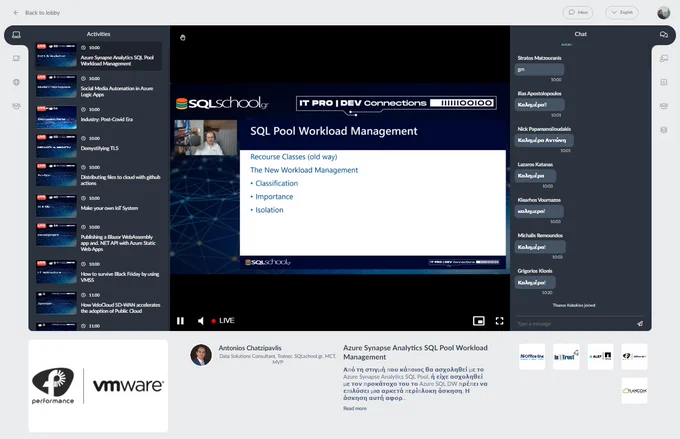
Task: Open the right sidebar polls icon
Action: [664, 82]
